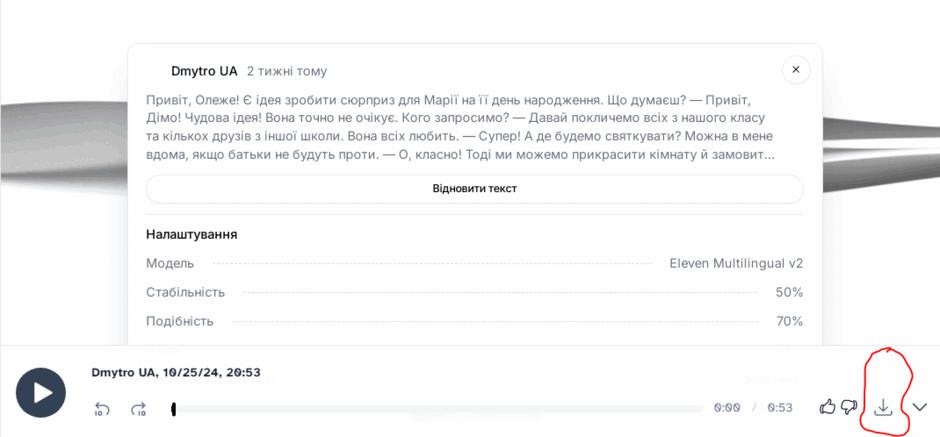940x437 pixels.
Task: Expand the player with the chevron arrow
Action: [920, 408]
